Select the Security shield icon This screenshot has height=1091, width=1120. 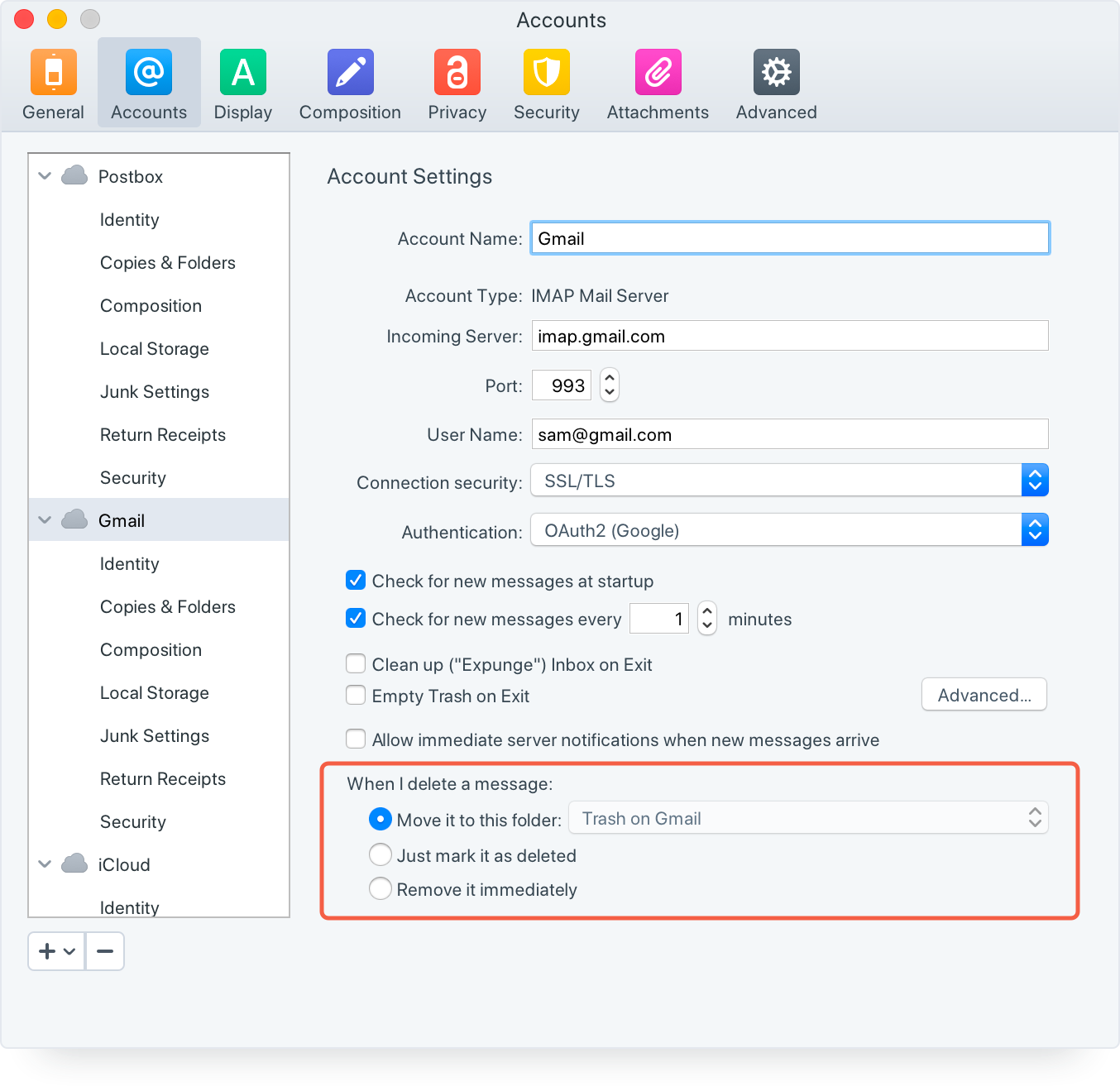point(546,83)
